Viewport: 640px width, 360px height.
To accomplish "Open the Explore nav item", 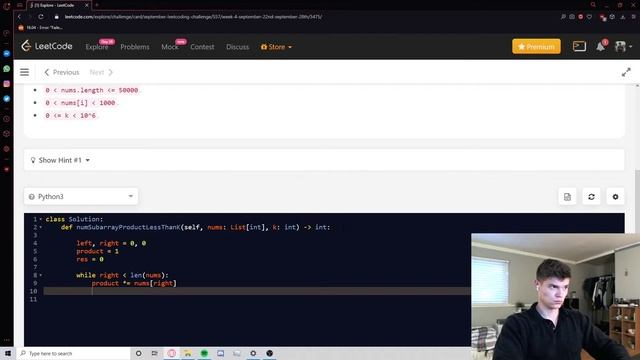I will [97, 47].
